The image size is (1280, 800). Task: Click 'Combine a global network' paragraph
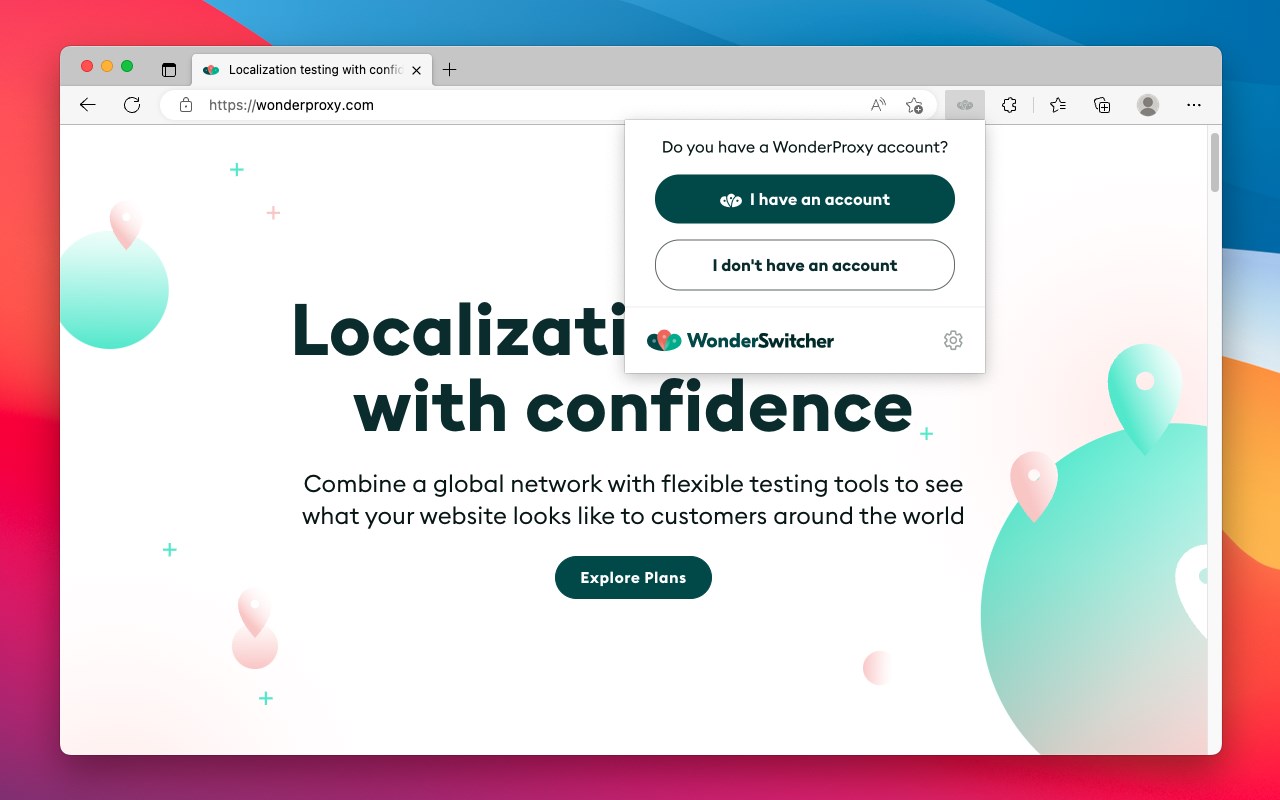coord(633,500)
